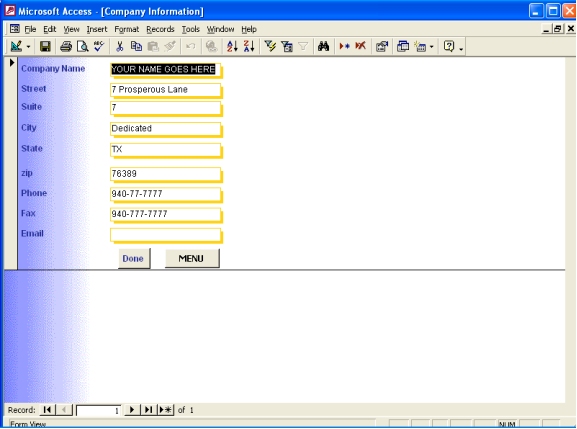The image size is (577, 429).
Task: Click the Database Window icon
Action: [403, 46]
